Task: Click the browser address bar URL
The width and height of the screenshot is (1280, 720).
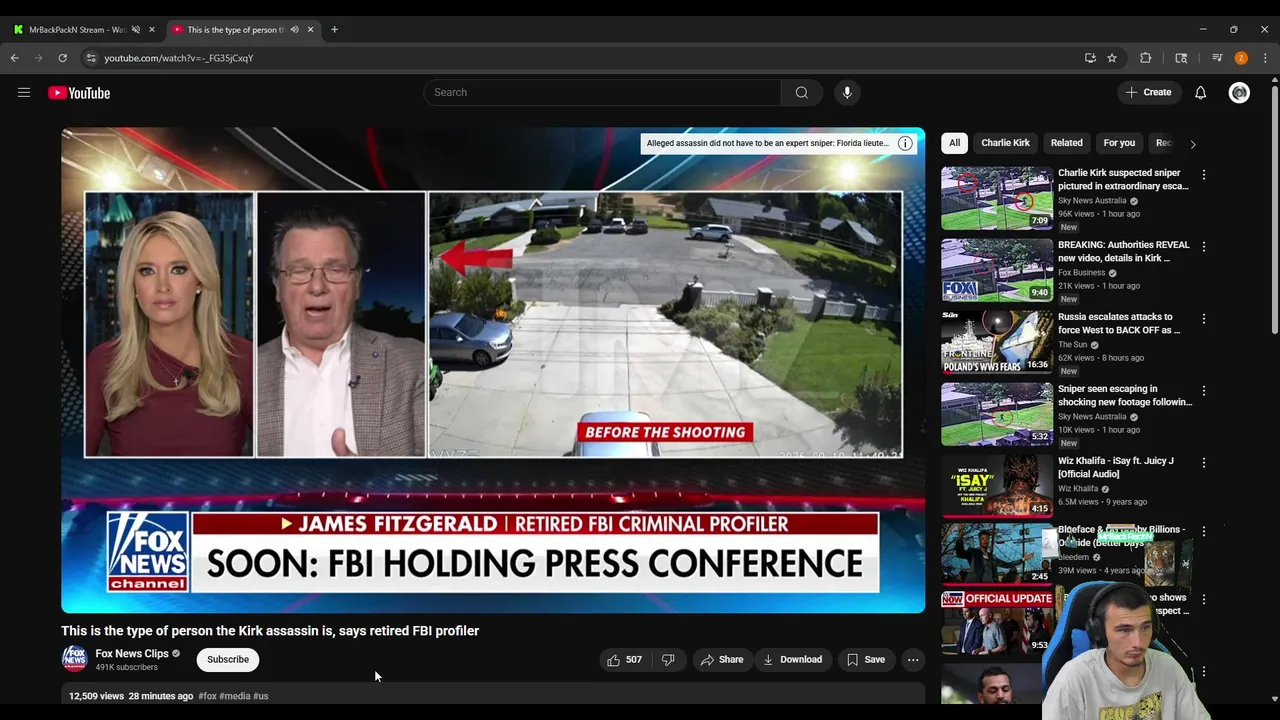Action: tap(179, 58)
